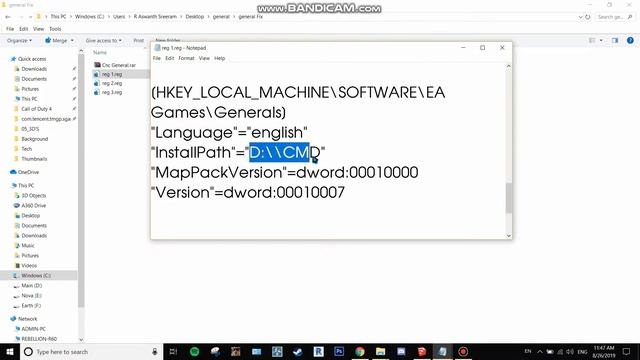Open the File menu in Notepad
The width and height of the screenshot is (640, 360).
[156, 58]
